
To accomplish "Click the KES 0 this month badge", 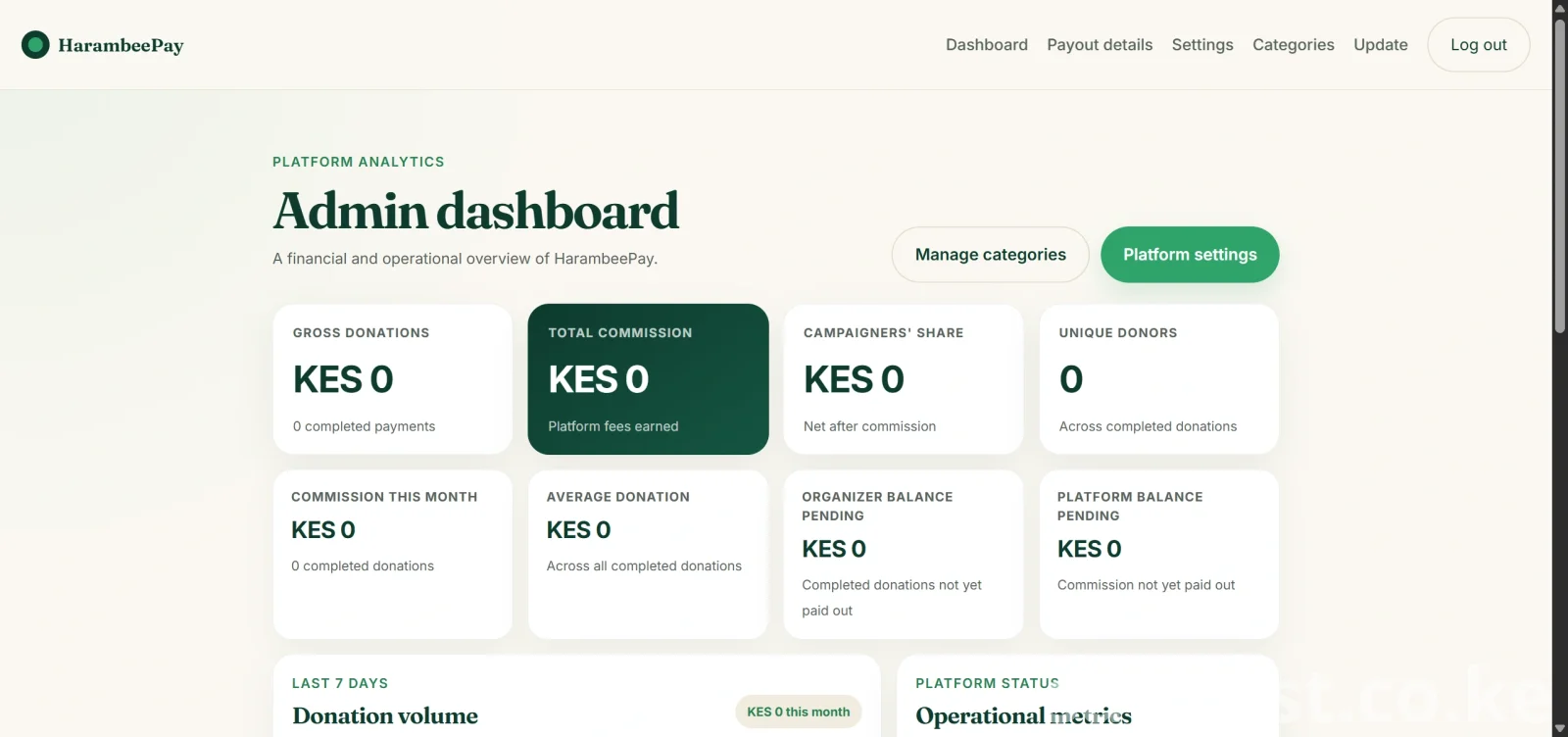I will (799, 712).
